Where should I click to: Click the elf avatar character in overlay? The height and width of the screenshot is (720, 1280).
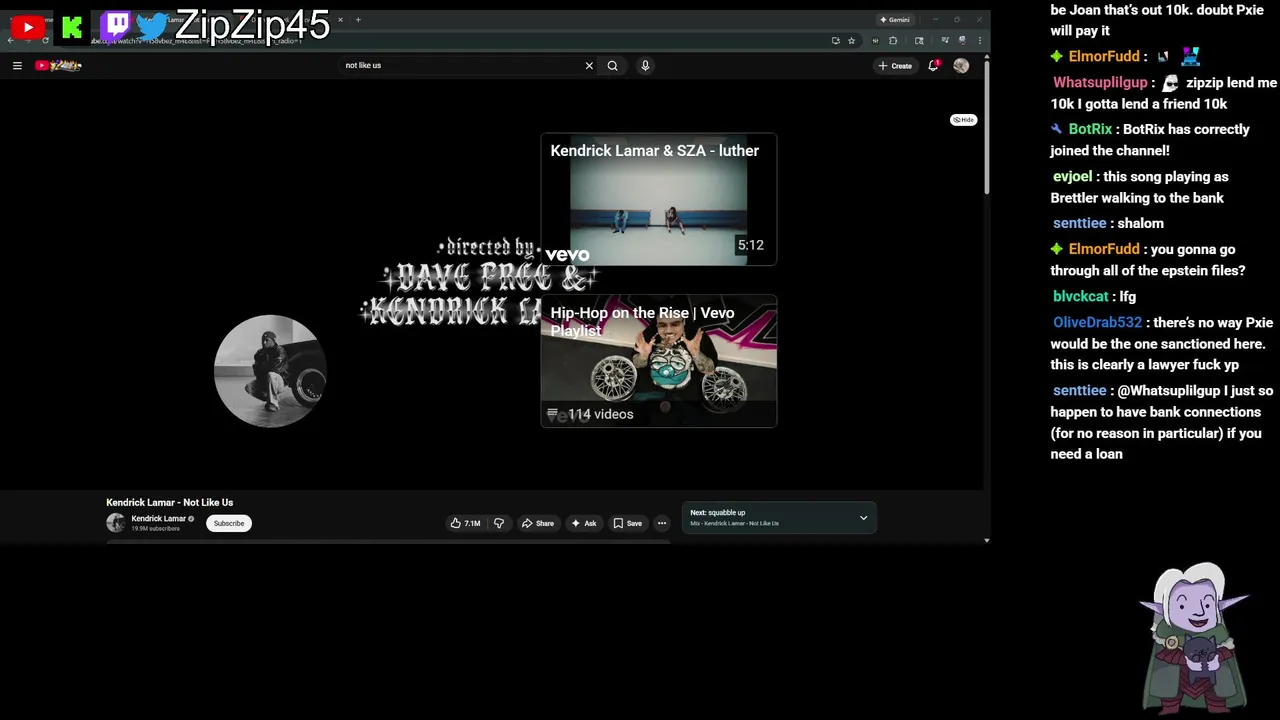point(1195,637)
